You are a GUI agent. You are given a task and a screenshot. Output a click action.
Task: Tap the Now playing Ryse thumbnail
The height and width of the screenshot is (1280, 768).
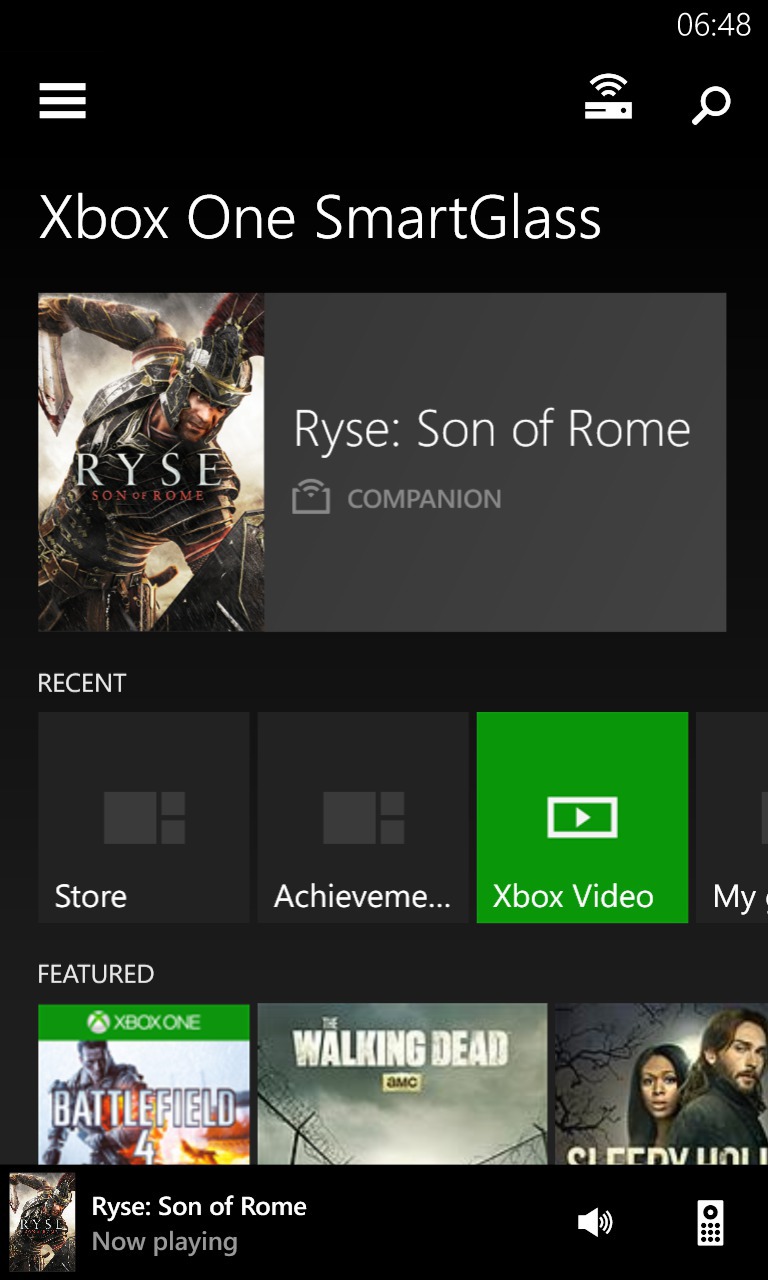tap(42, 1222)
